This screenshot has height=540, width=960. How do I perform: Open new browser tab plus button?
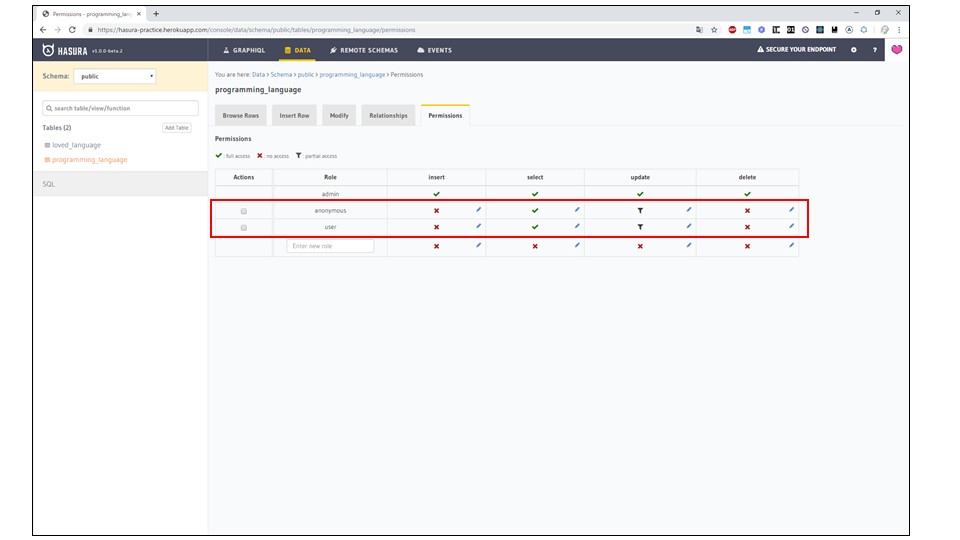point(156,13)
